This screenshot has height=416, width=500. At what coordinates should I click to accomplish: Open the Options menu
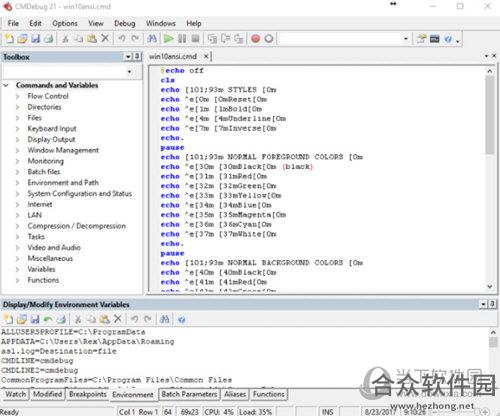[65, 23]
